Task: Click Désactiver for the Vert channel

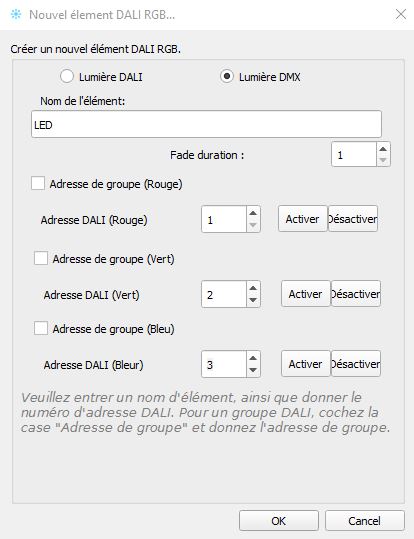Action: [x=356, y=294]
